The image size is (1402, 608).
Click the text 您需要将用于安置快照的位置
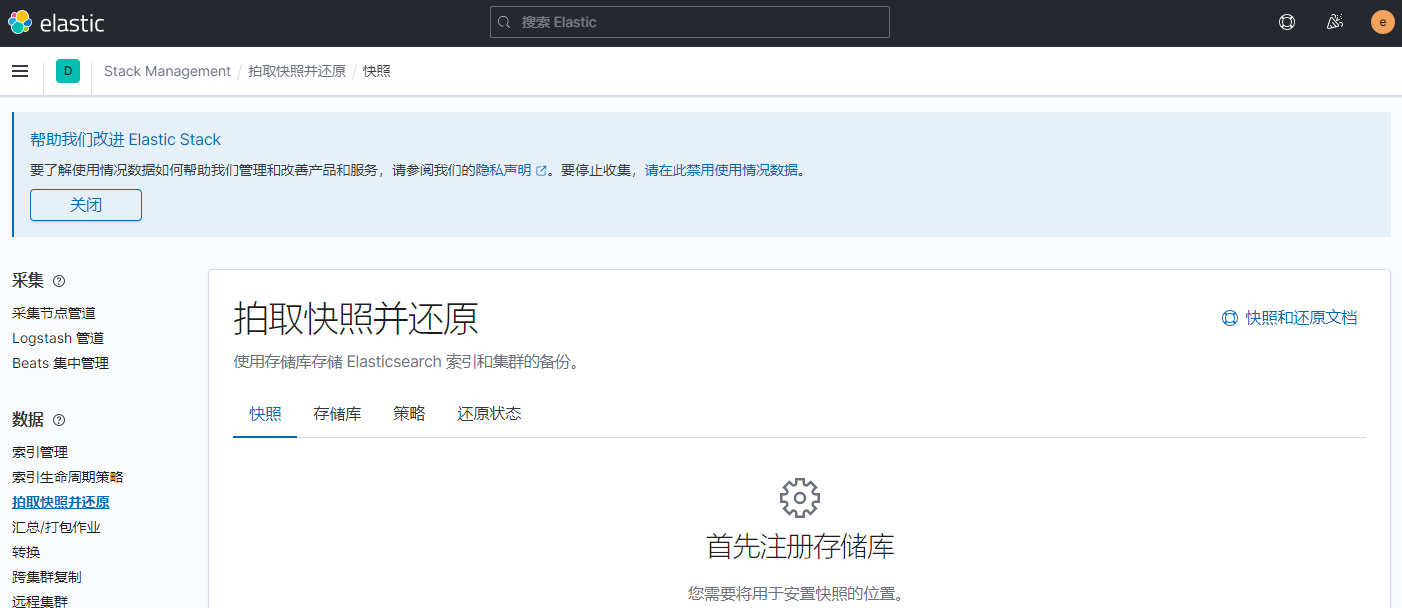pyautogui.click(x=796, y=594)
